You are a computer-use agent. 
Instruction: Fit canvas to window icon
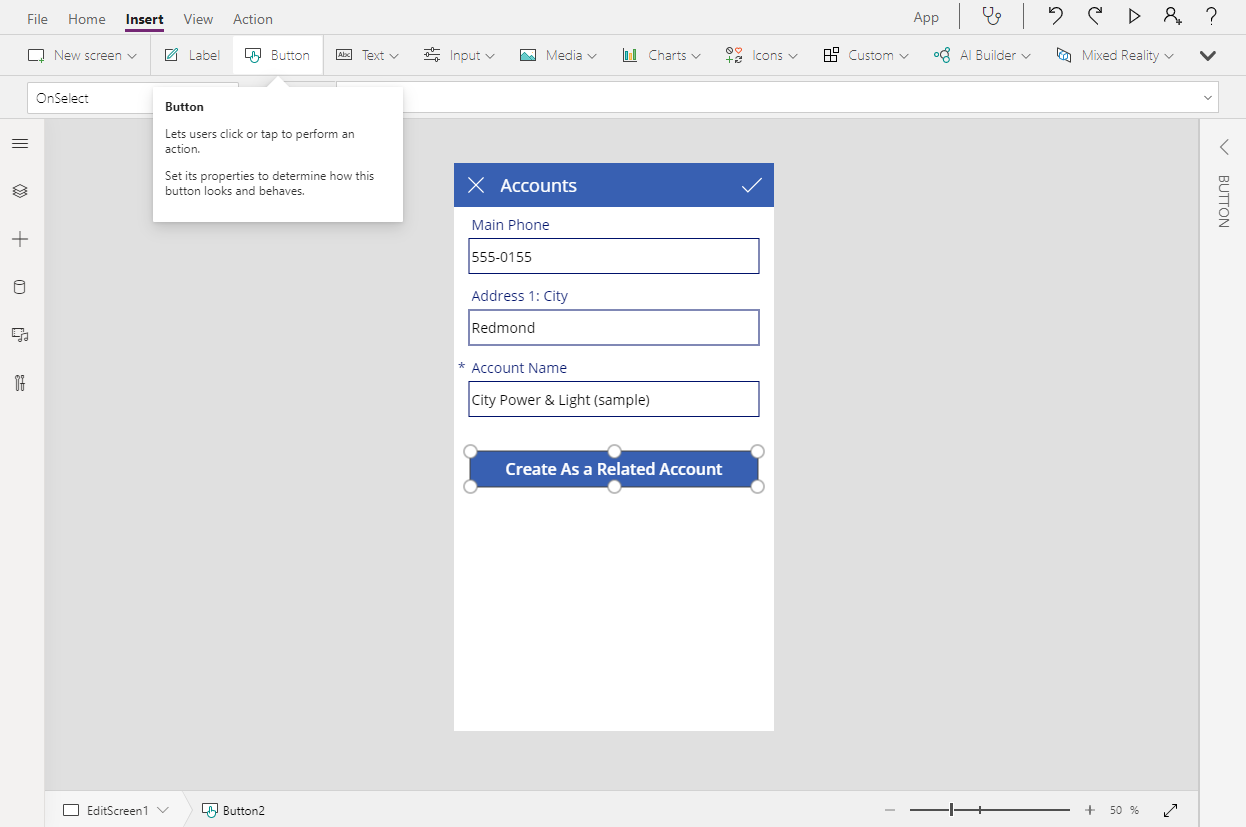[x=1171, y=810]
